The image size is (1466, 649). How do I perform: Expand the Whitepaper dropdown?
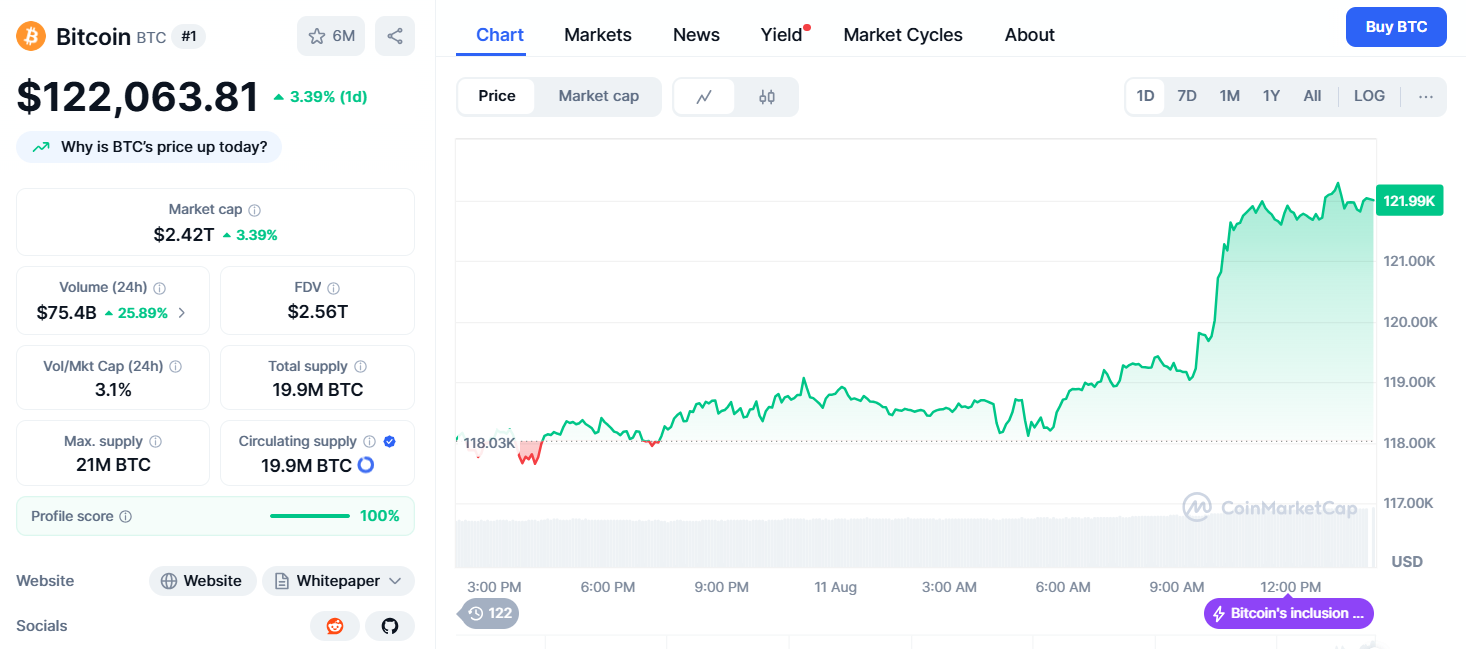pos(395,581)
